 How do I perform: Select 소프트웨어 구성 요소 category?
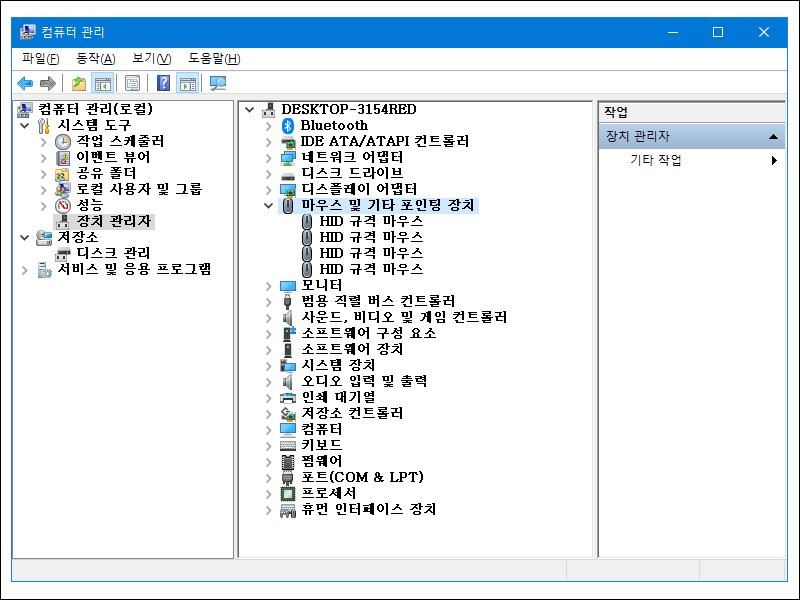coord(368,333)
